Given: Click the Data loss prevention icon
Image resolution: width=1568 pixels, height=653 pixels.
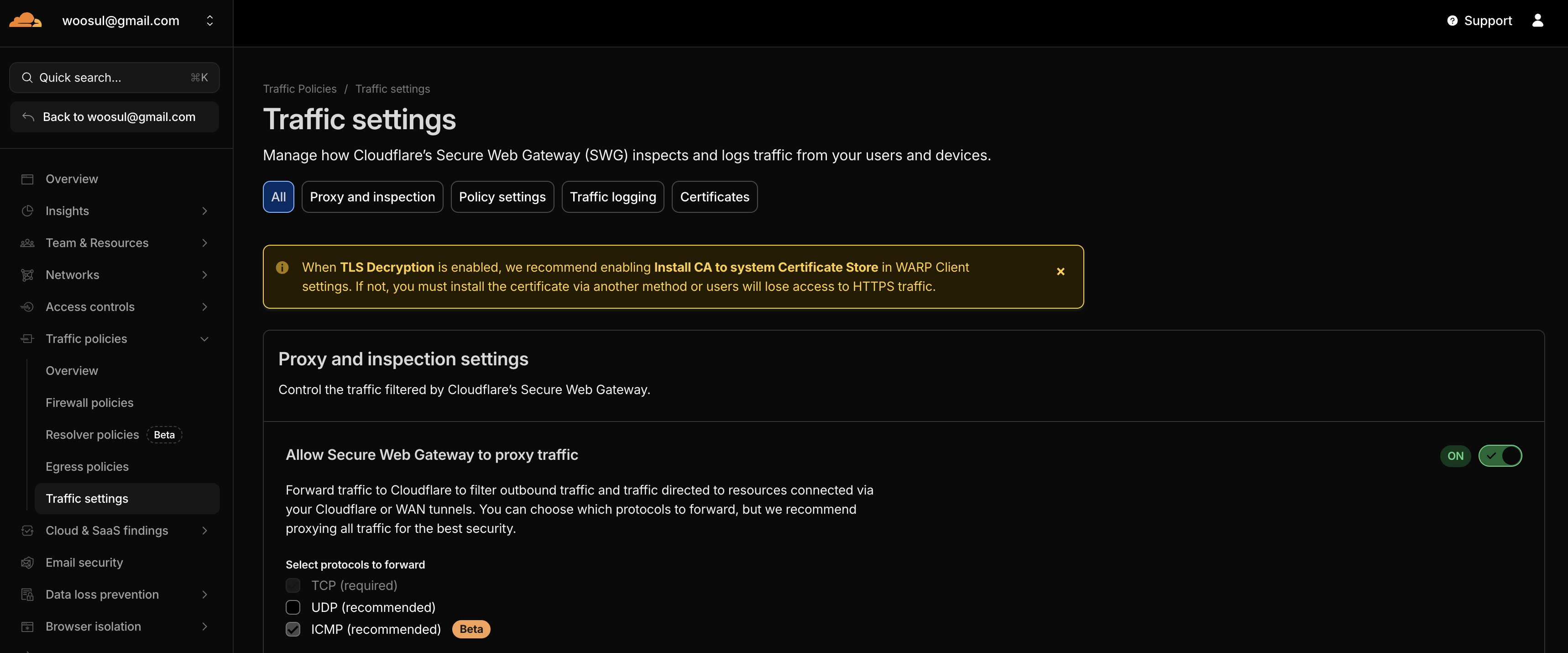Looking at the screenshot, I should pos(27,595).
